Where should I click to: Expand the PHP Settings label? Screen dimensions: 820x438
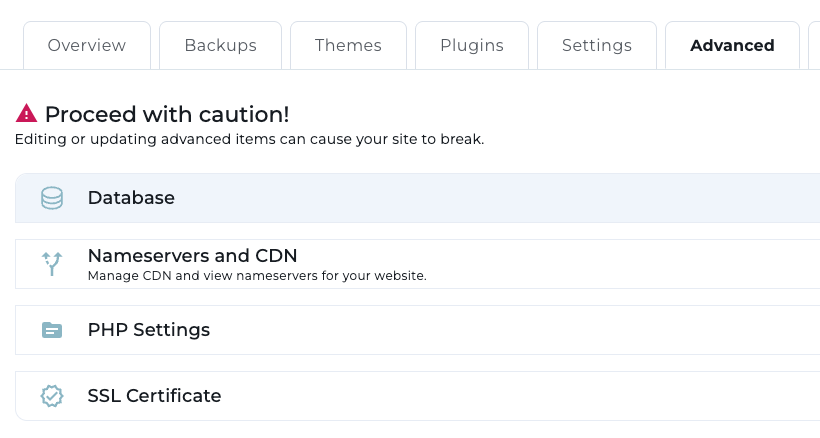[149, 330]
